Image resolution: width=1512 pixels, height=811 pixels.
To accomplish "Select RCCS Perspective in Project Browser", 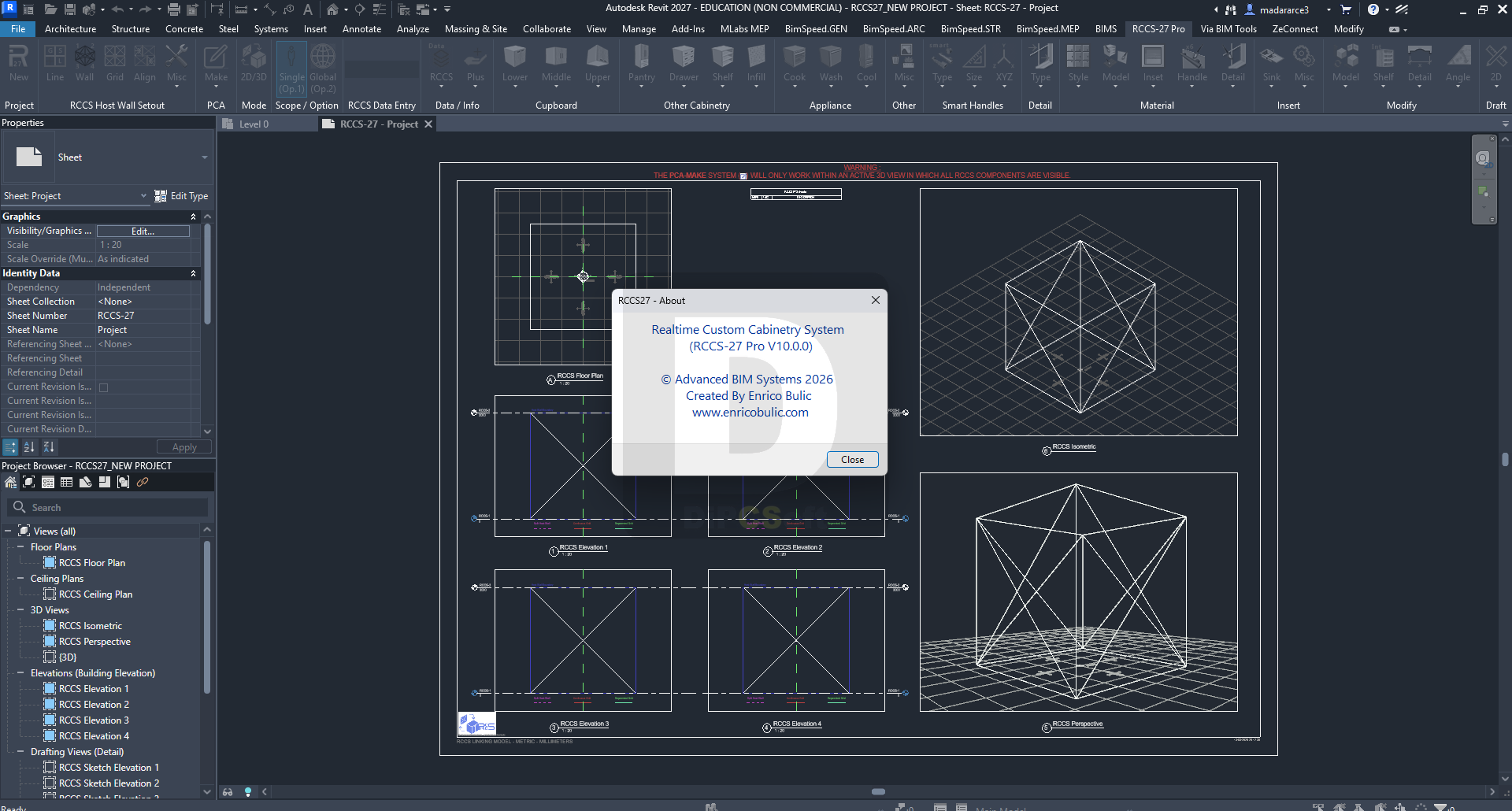I will click(94, 642).
